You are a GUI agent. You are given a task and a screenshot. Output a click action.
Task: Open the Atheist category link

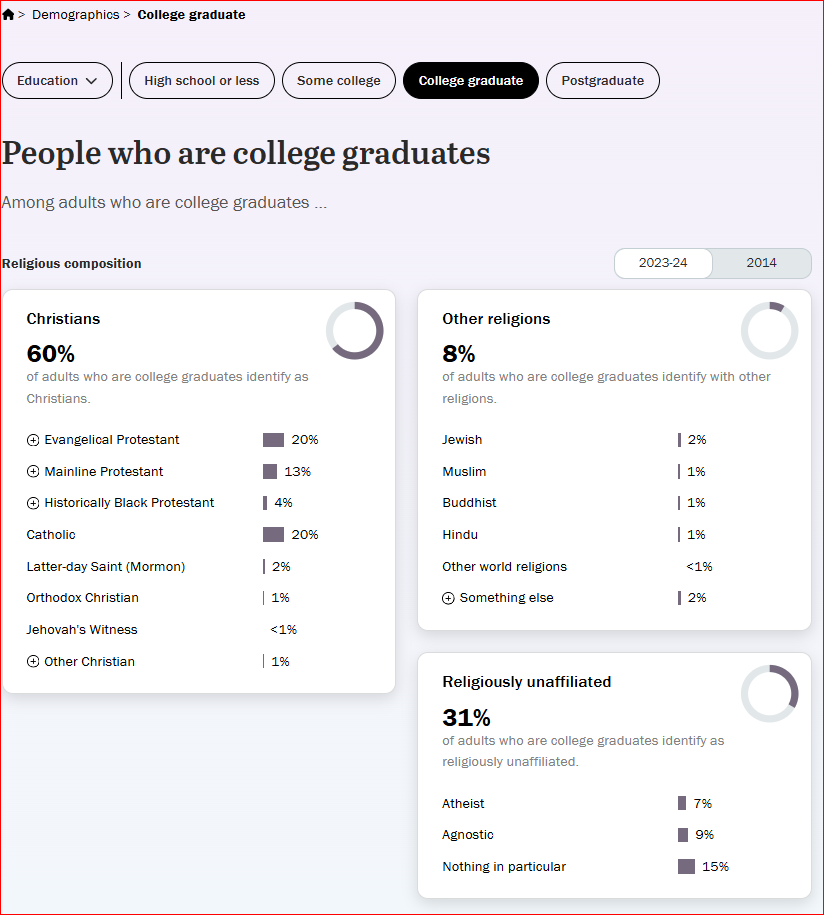click(x=463, y=804)
